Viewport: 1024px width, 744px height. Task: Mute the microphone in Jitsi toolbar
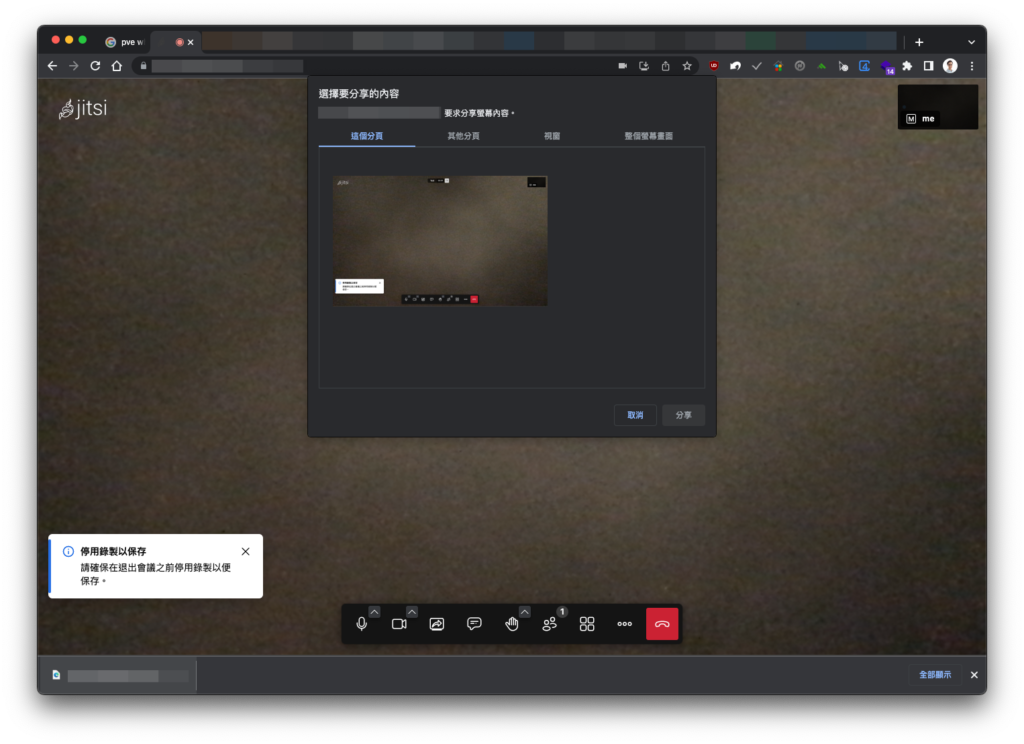pos(362,624)
